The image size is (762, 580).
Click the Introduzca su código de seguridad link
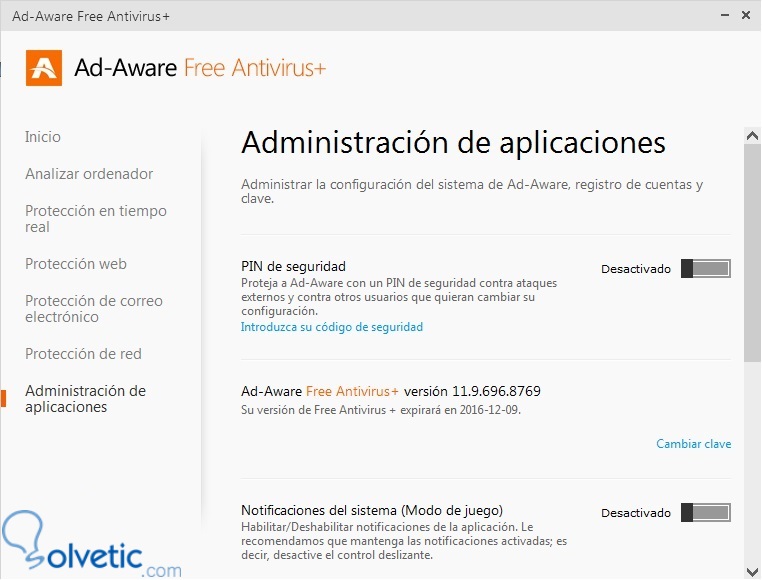tap(332, 327)
